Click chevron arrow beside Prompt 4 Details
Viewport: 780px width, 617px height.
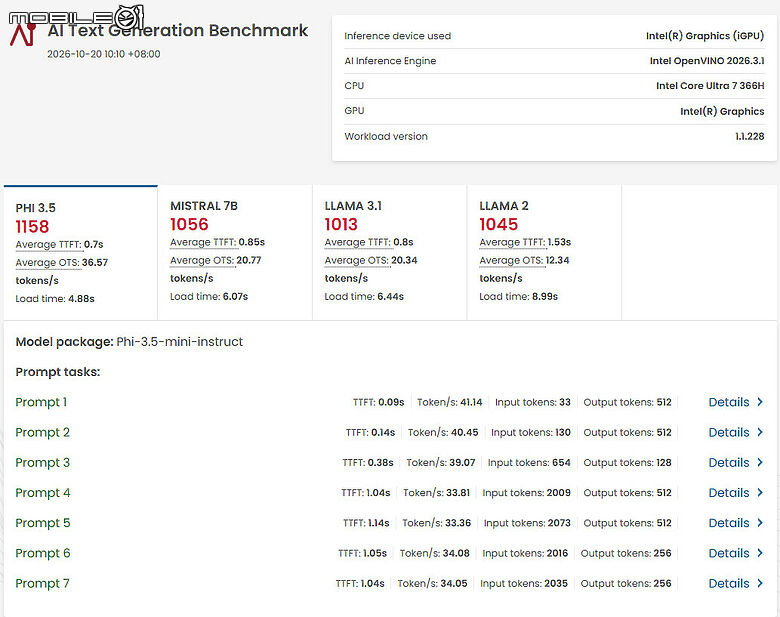pyautogui.click(x=760, y=493)
